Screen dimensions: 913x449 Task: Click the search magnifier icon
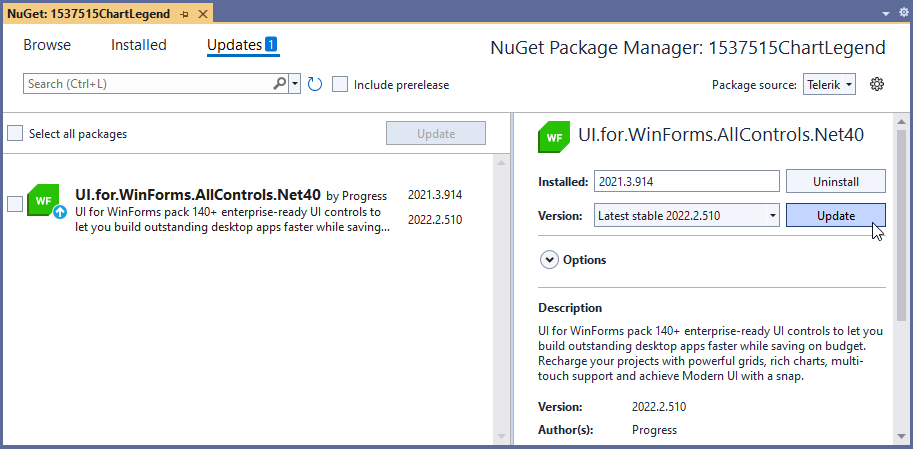click(x=280, y=84)
